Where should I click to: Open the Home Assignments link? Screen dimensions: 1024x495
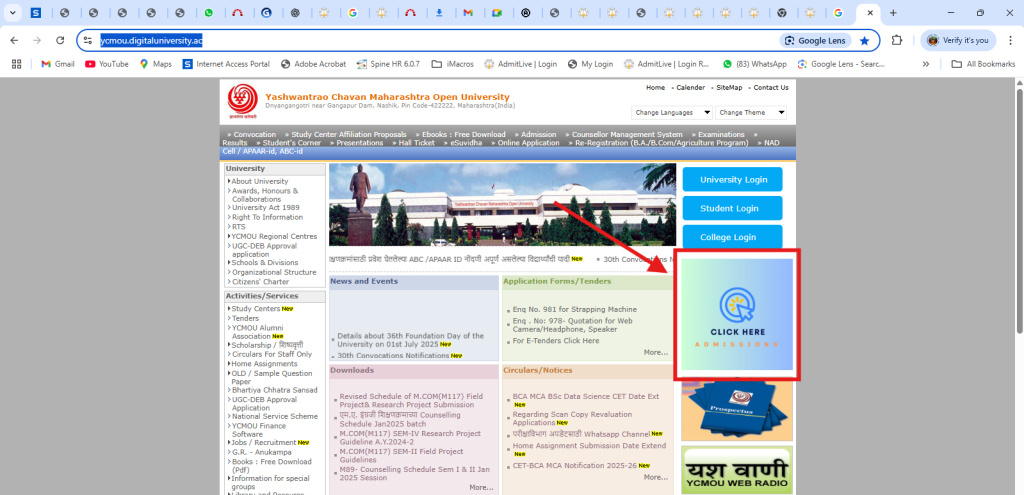click(x=264, y=363)
